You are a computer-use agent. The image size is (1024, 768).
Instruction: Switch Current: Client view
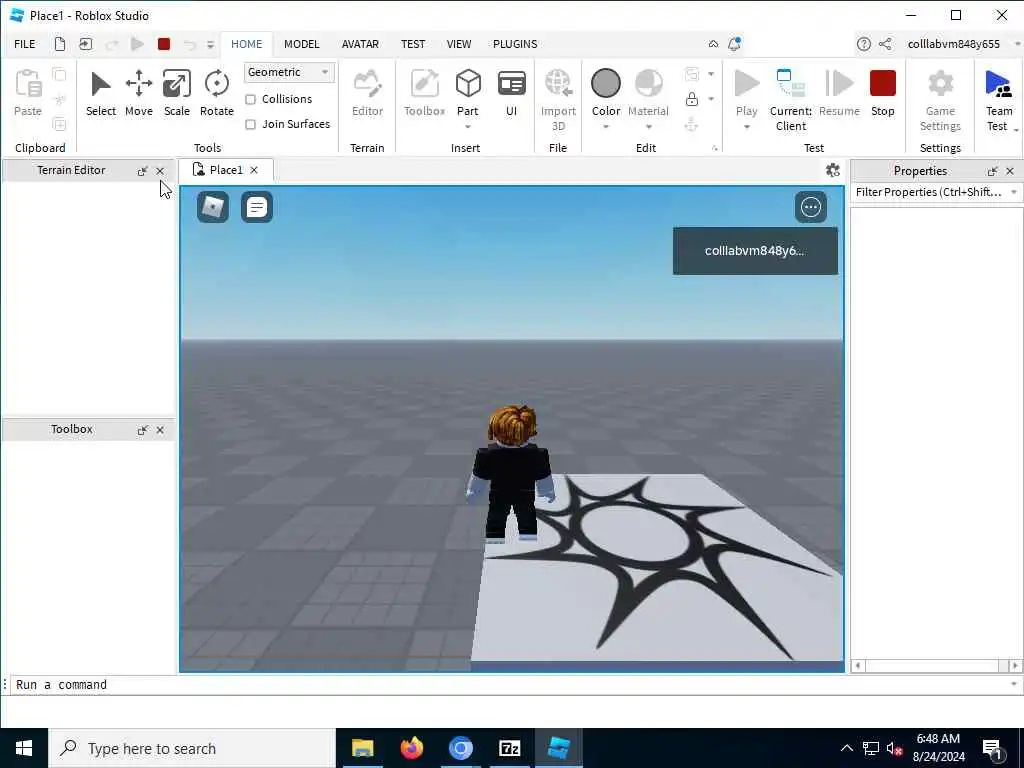coord(791,99)
